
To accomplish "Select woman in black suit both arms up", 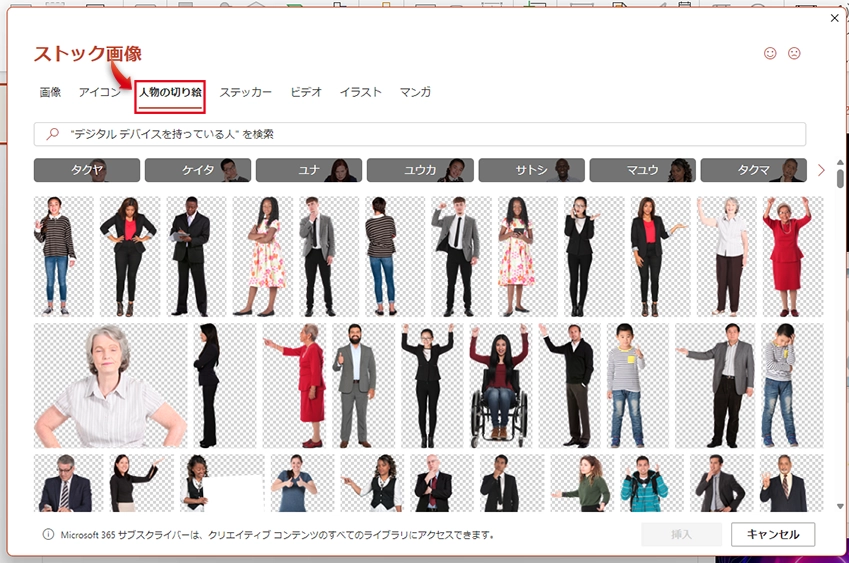I will 432,385.
